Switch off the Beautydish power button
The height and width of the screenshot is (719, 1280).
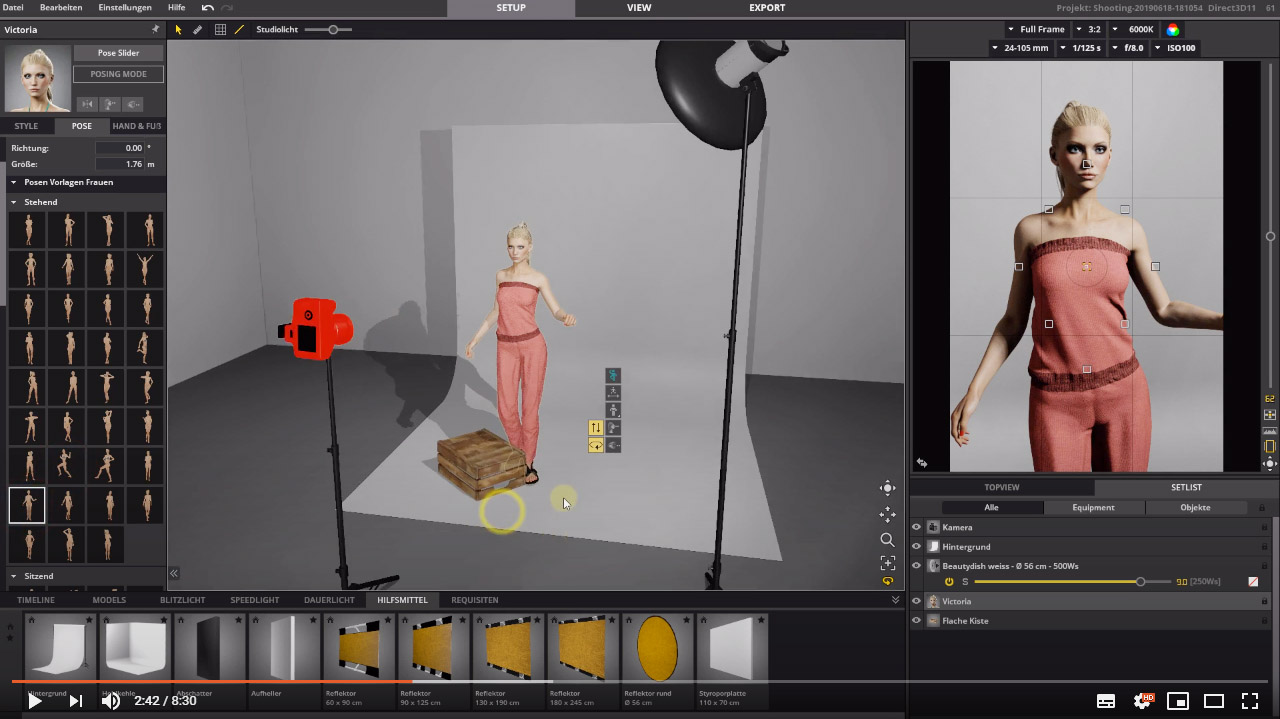tap(949, 582)
